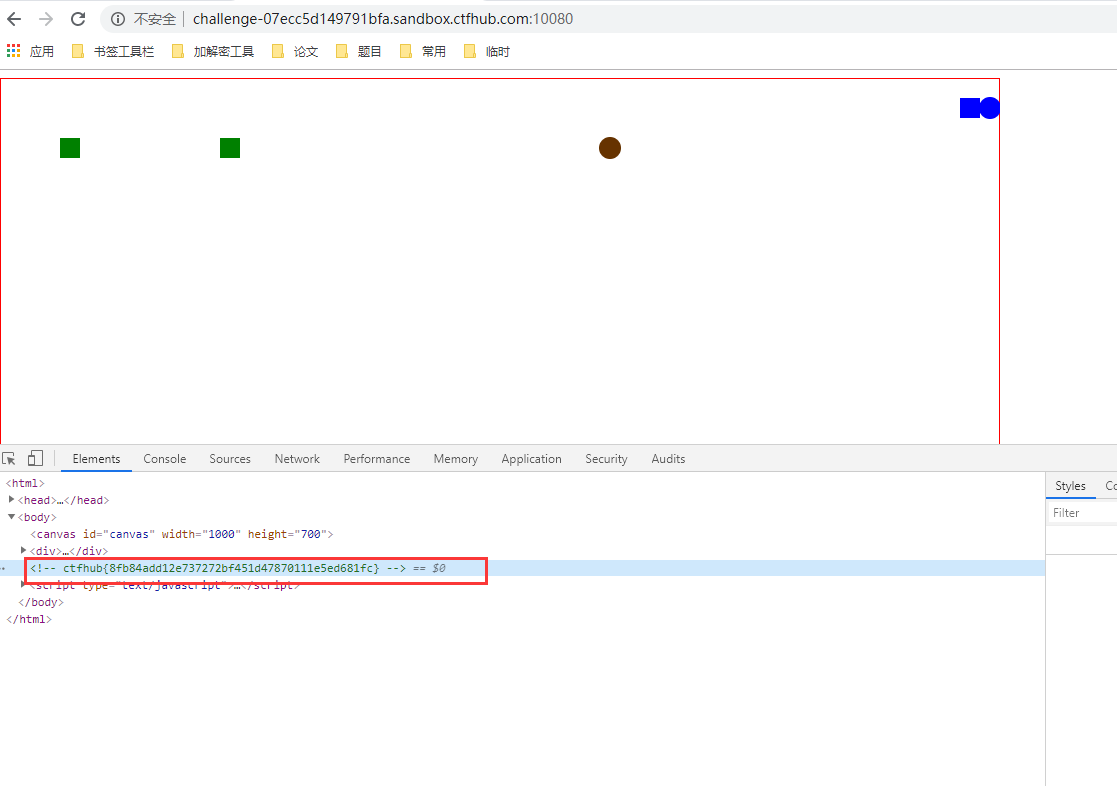Switch to the Sources panel
The height and width of the screenshot is (786, 1117).
[229, 458]
